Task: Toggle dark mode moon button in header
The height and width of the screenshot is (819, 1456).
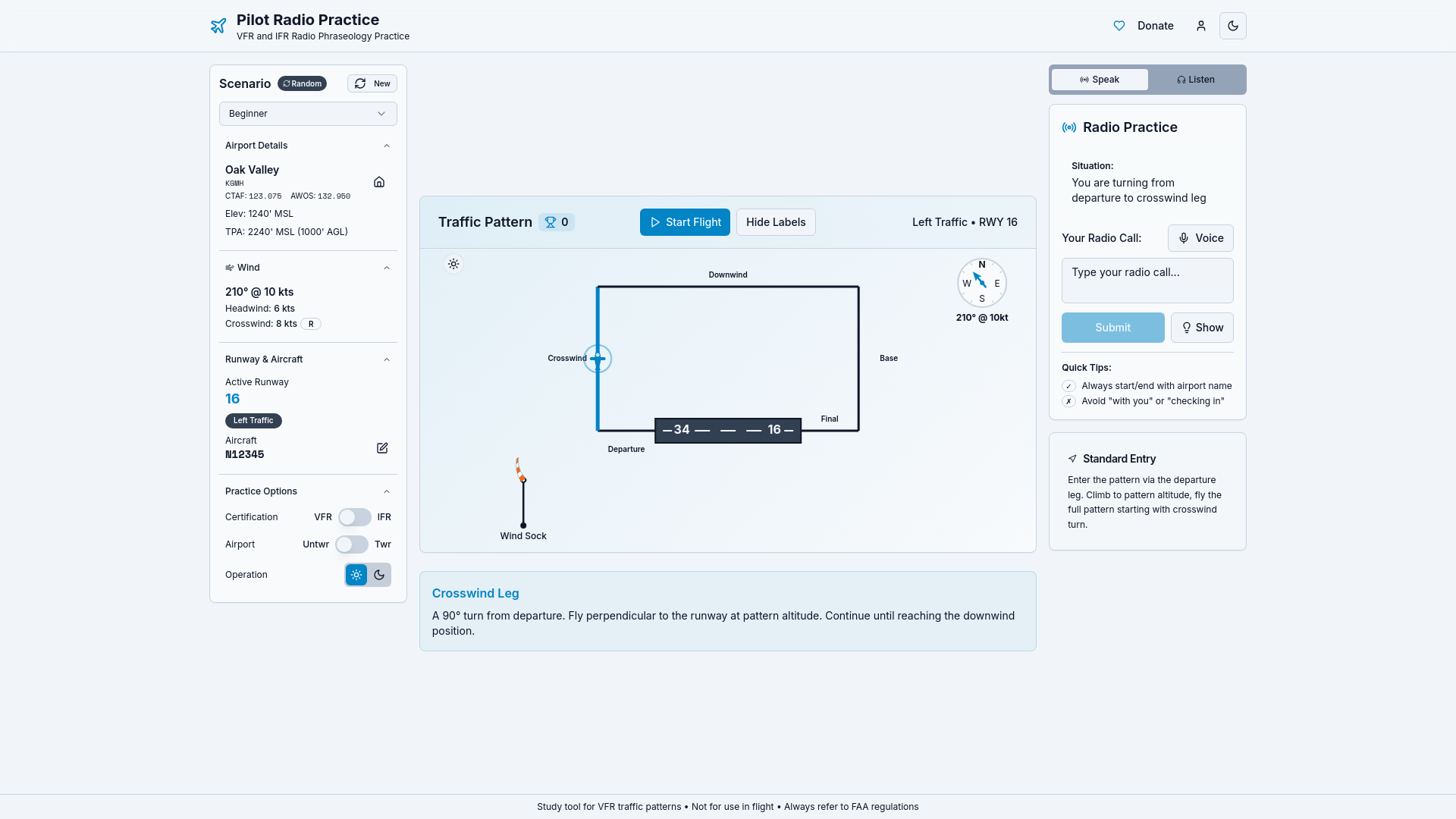Action: point(1233,26)
